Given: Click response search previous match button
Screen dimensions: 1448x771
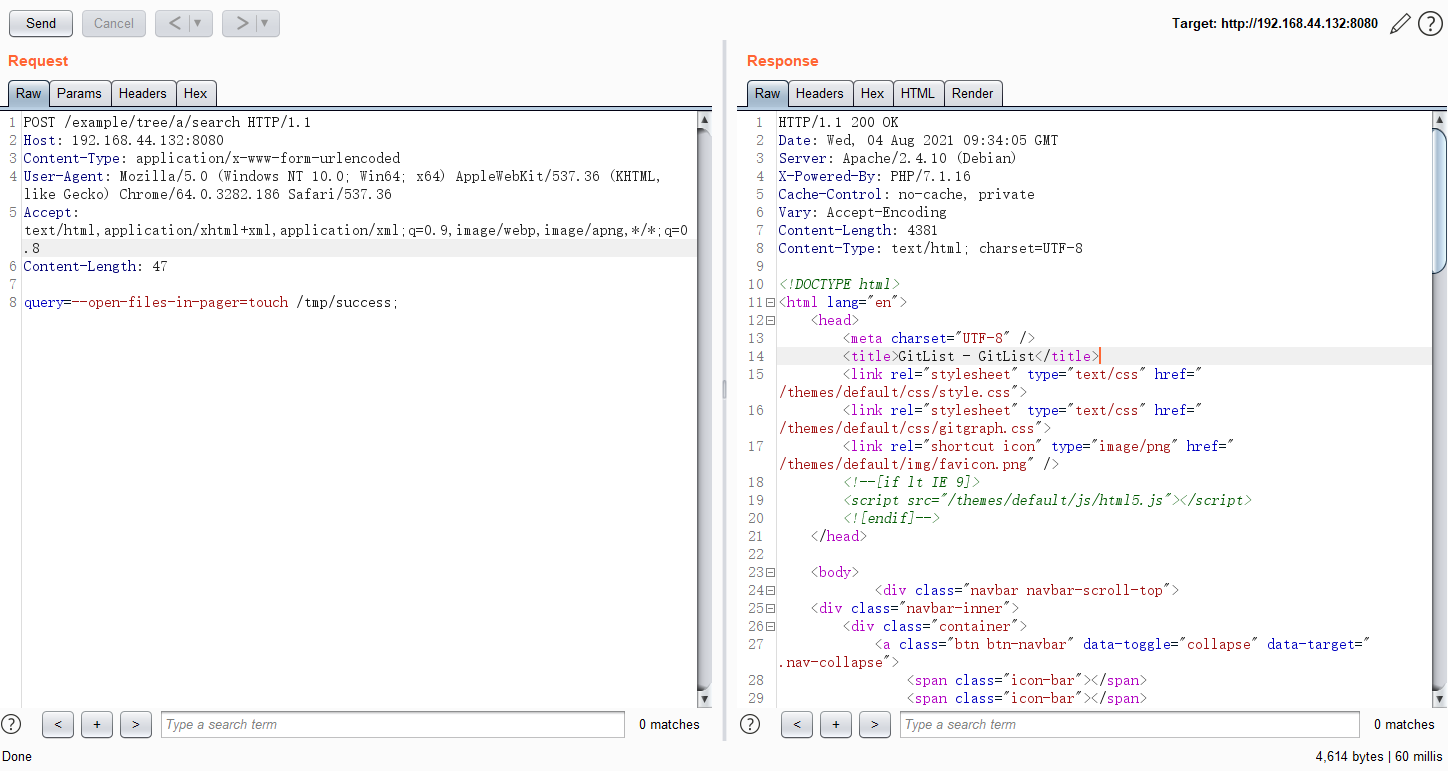Looking at the screenshot, I should (797, 724).
